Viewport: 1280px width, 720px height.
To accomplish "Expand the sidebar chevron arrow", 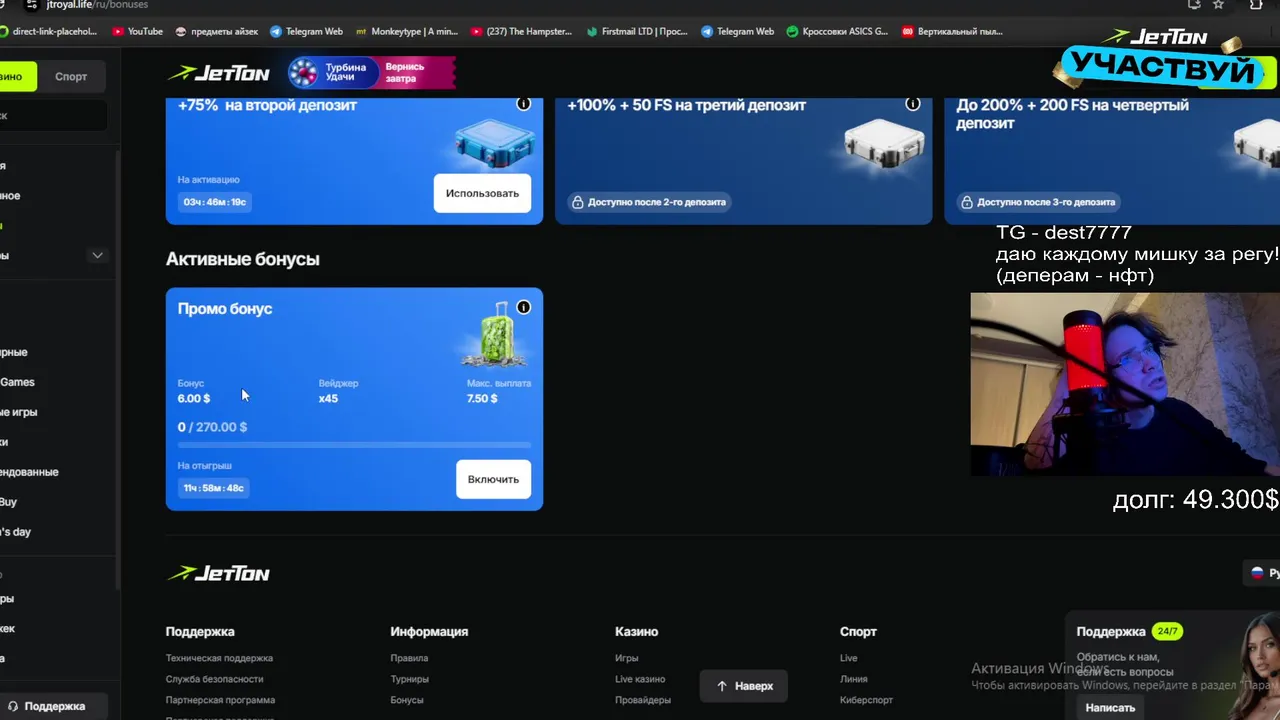I will click(x=97, y=255).
